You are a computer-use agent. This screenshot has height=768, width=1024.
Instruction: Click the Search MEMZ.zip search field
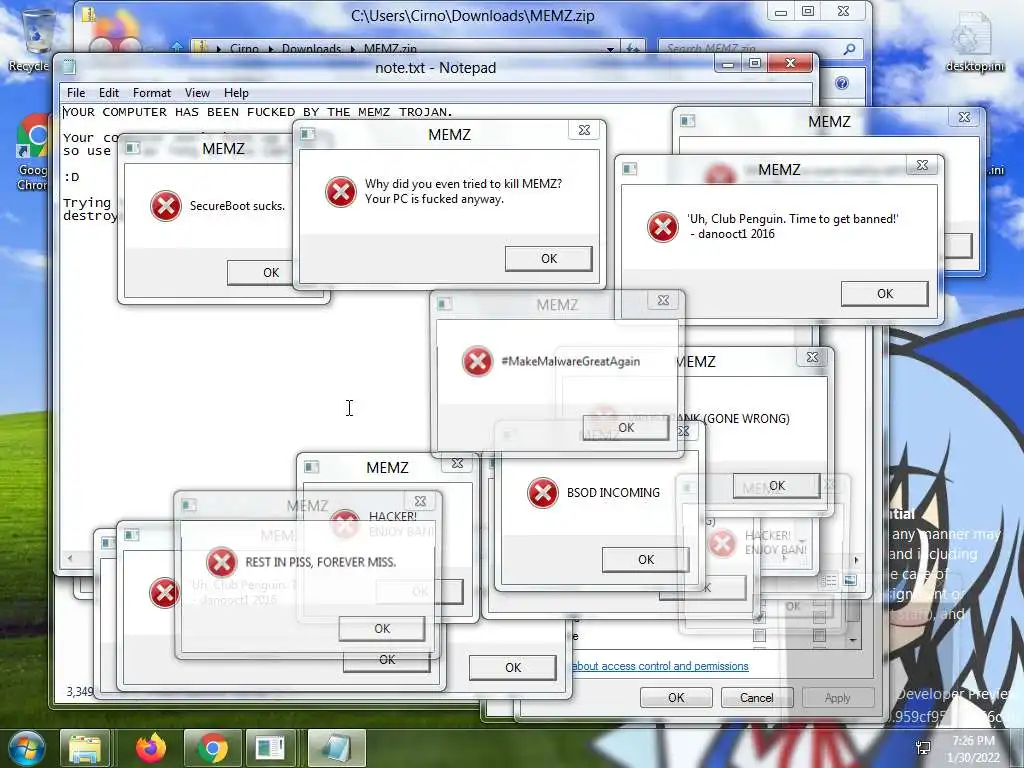click(751, 49)
